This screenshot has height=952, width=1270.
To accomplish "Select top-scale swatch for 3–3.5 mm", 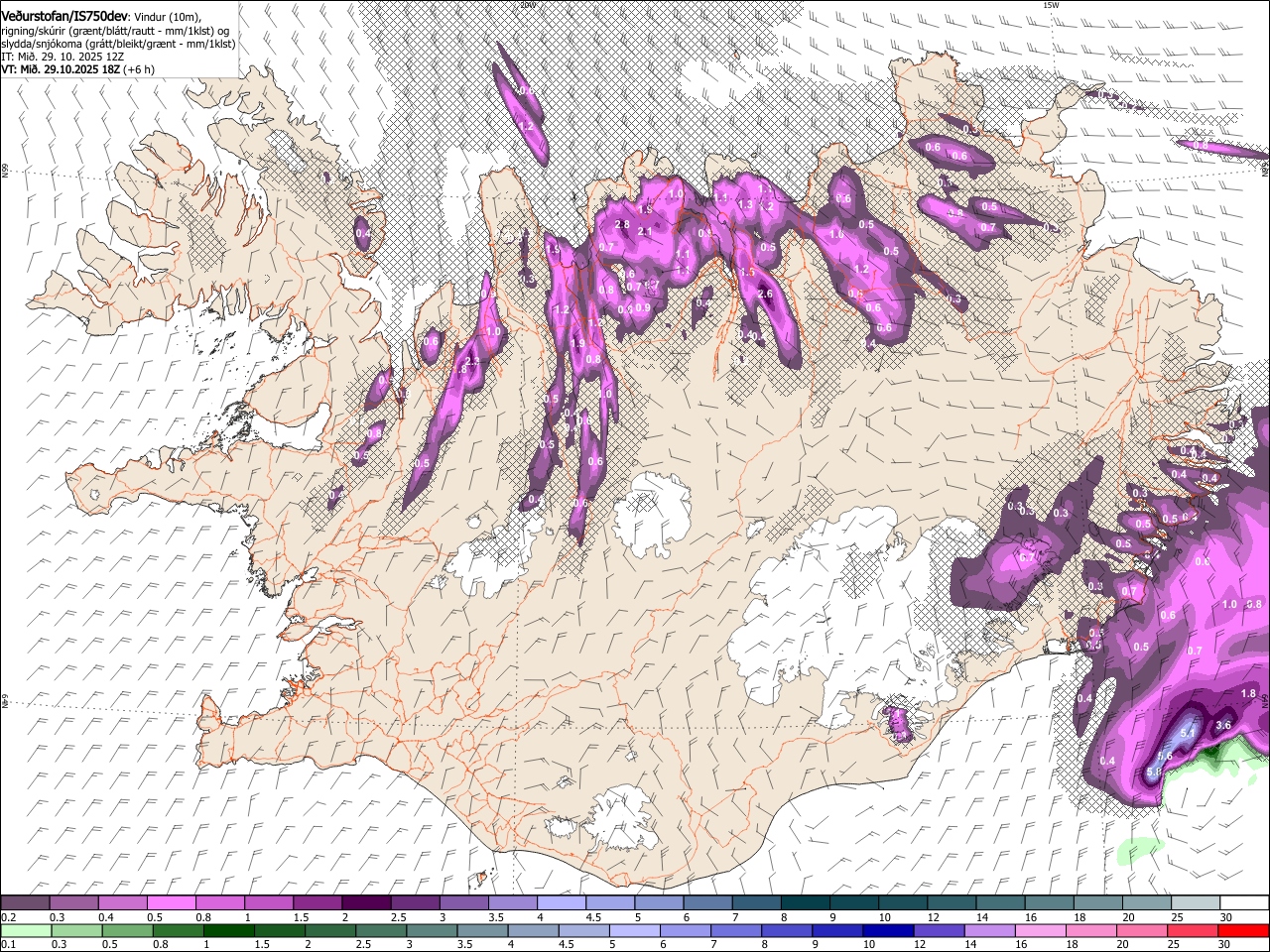I will coord(463,903).
